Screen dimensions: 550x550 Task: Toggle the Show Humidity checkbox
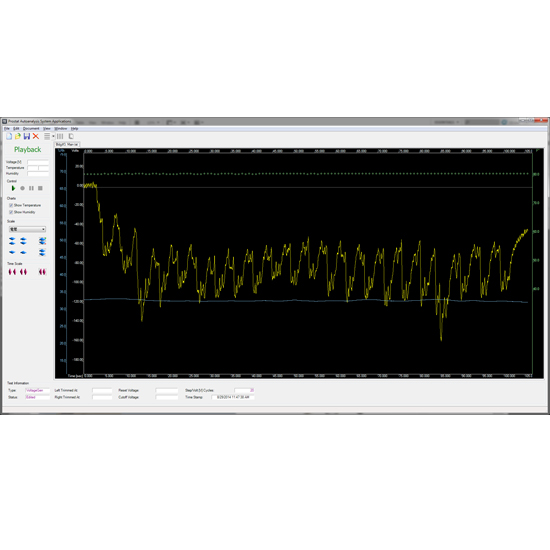pos(11,212)
